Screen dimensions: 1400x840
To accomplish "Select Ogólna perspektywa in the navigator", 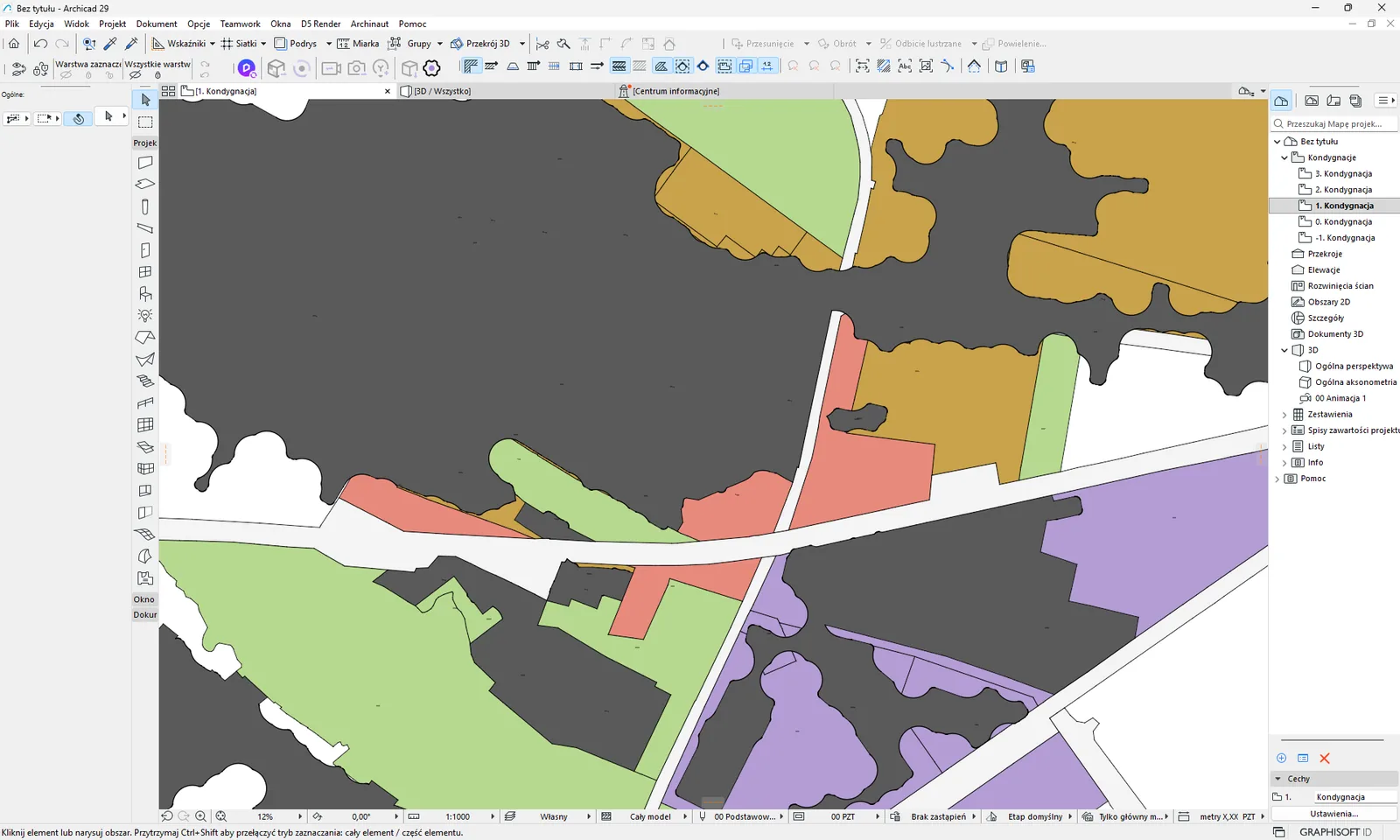I will [1354, 367].
